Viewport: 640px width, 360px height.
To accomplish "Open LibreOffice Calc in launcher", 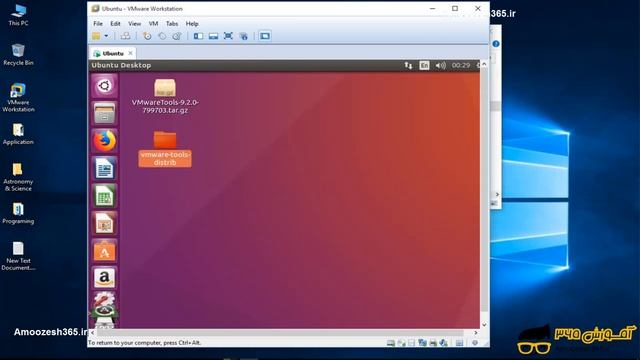I will (x=104, y=196).
